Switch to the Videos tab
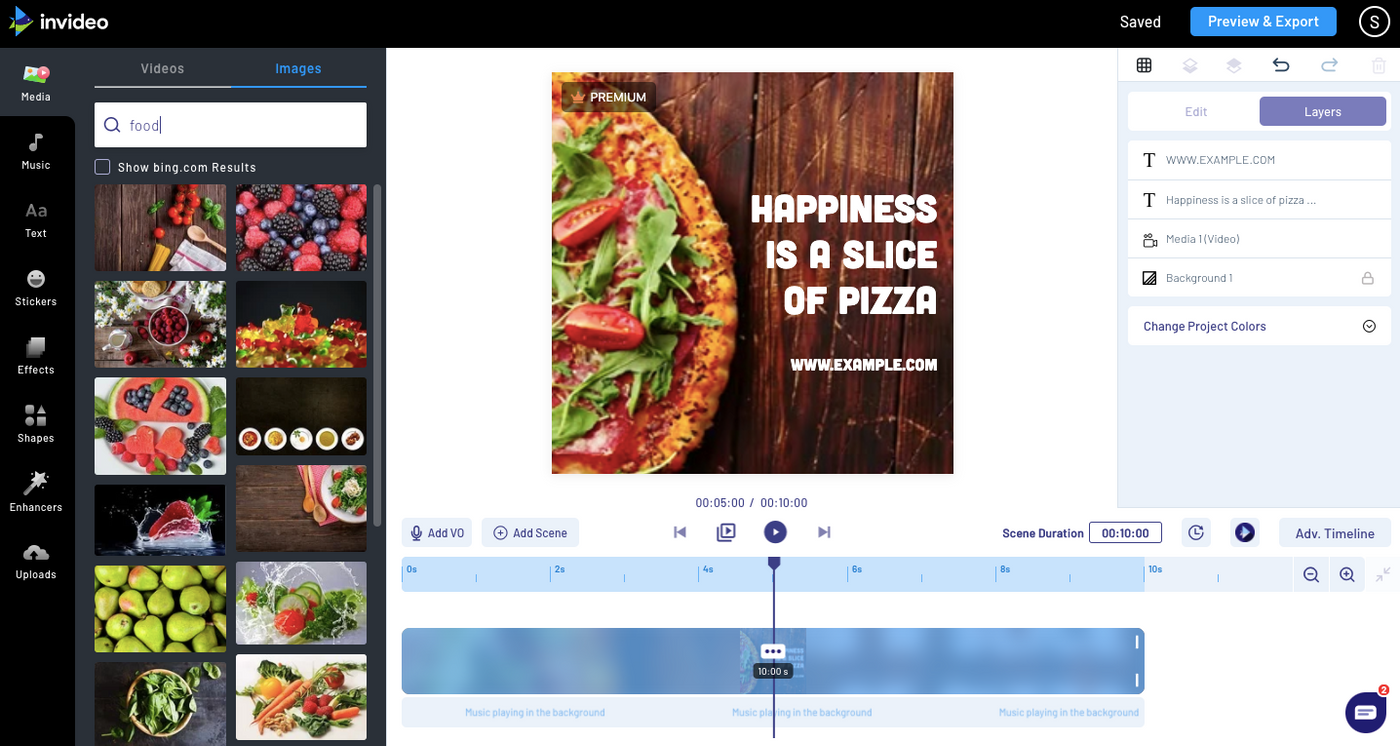The height and width of the screenshot is (746, 1400). (x=163, y=68)
